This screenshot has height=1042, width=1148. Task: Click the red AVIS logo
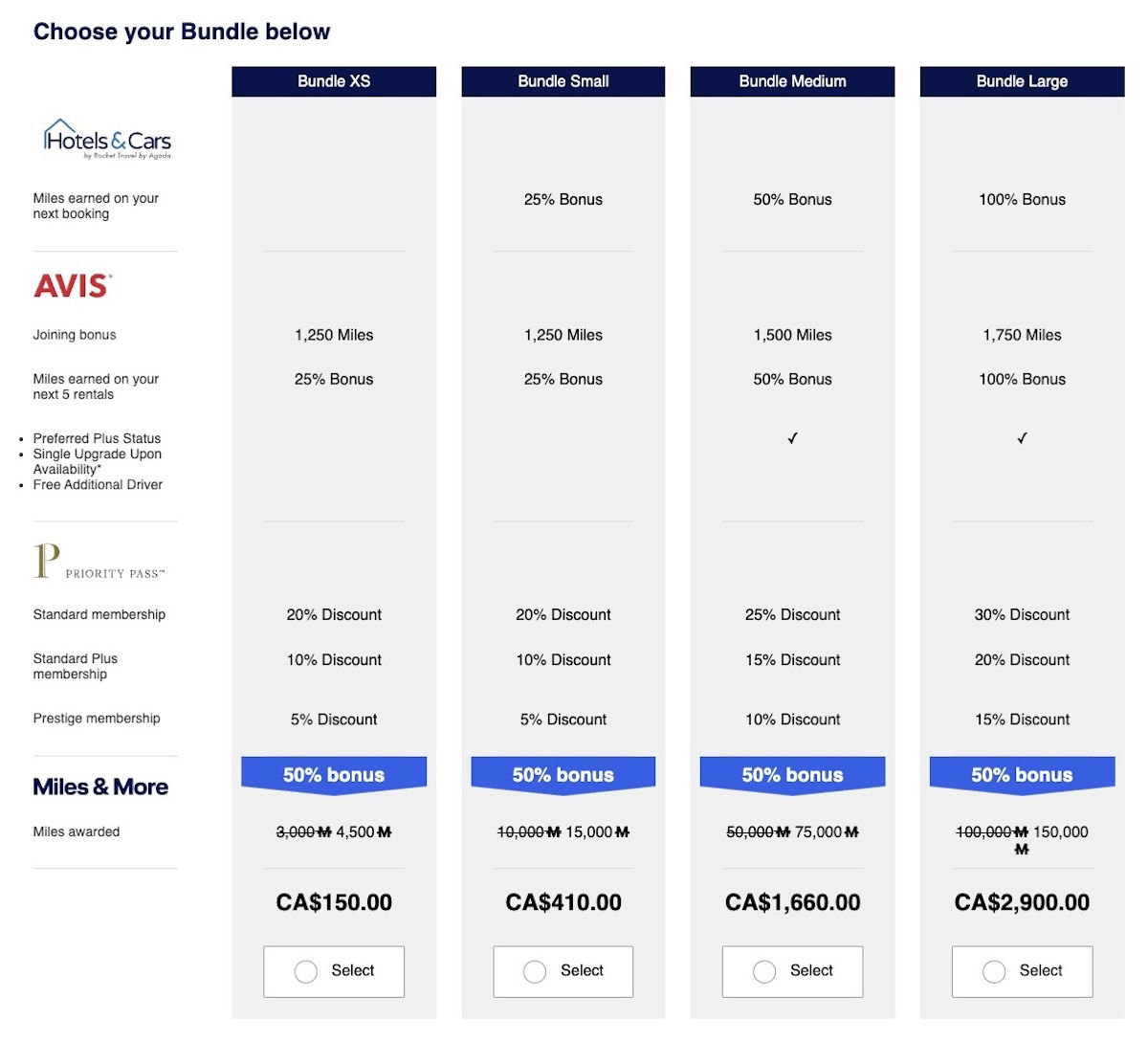[73, 285]
